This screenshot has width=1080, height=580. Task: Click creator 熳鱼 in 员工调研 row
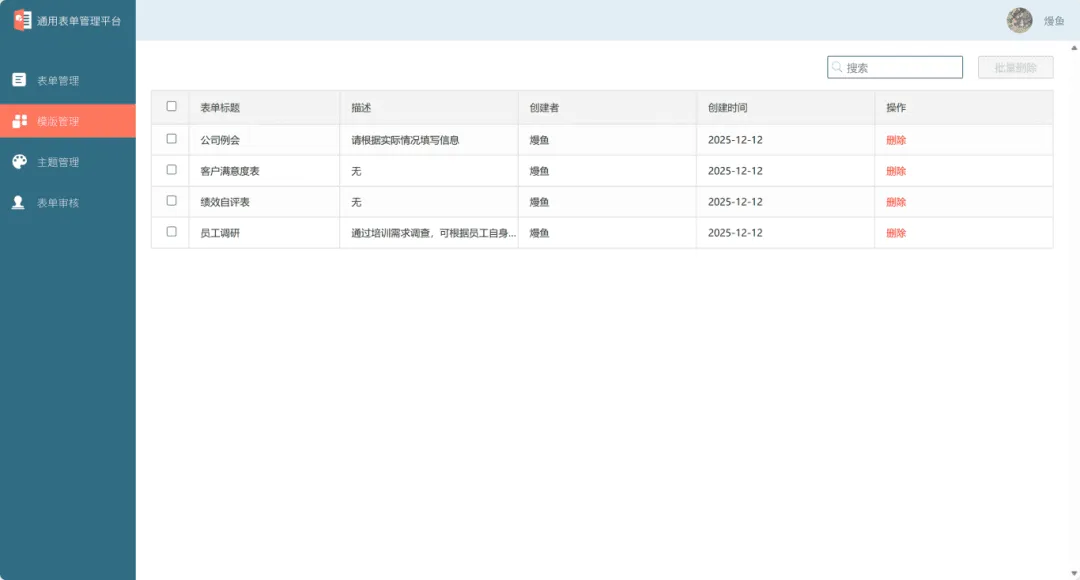click(539, 233)
